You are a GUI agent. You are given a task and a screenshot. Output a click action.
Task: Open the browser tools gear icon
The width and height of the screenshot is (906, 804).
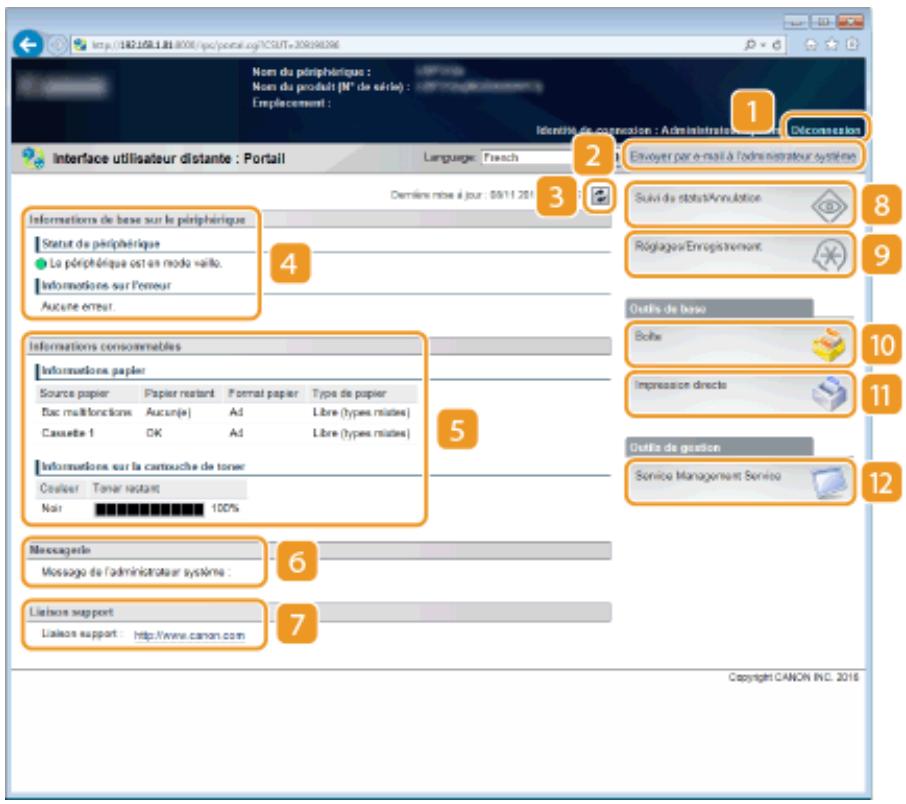(x=852, y=45)
